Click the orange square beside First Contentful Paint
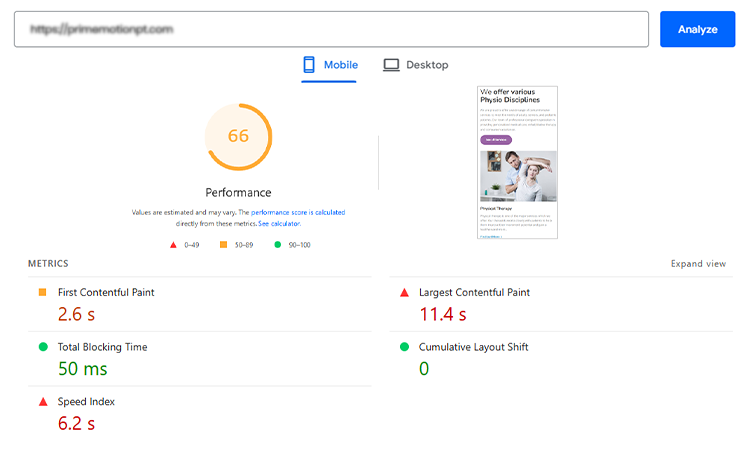Screen dimensions: 750x450 [43, 292]
